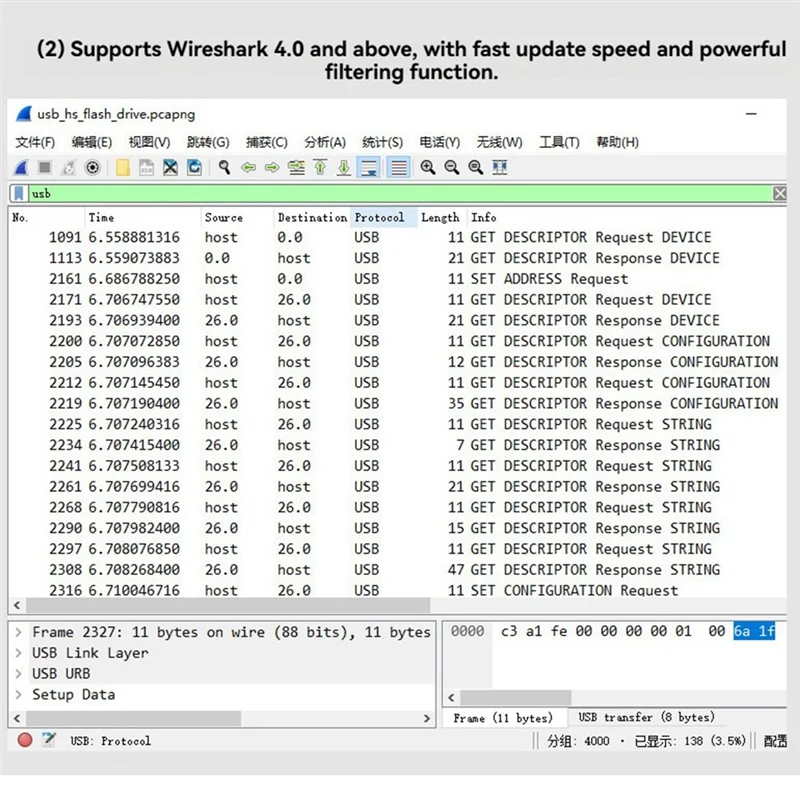Toggle auto-scroll during live capture
The height and width of the screenshot is (800, 800).
point(370,167)
